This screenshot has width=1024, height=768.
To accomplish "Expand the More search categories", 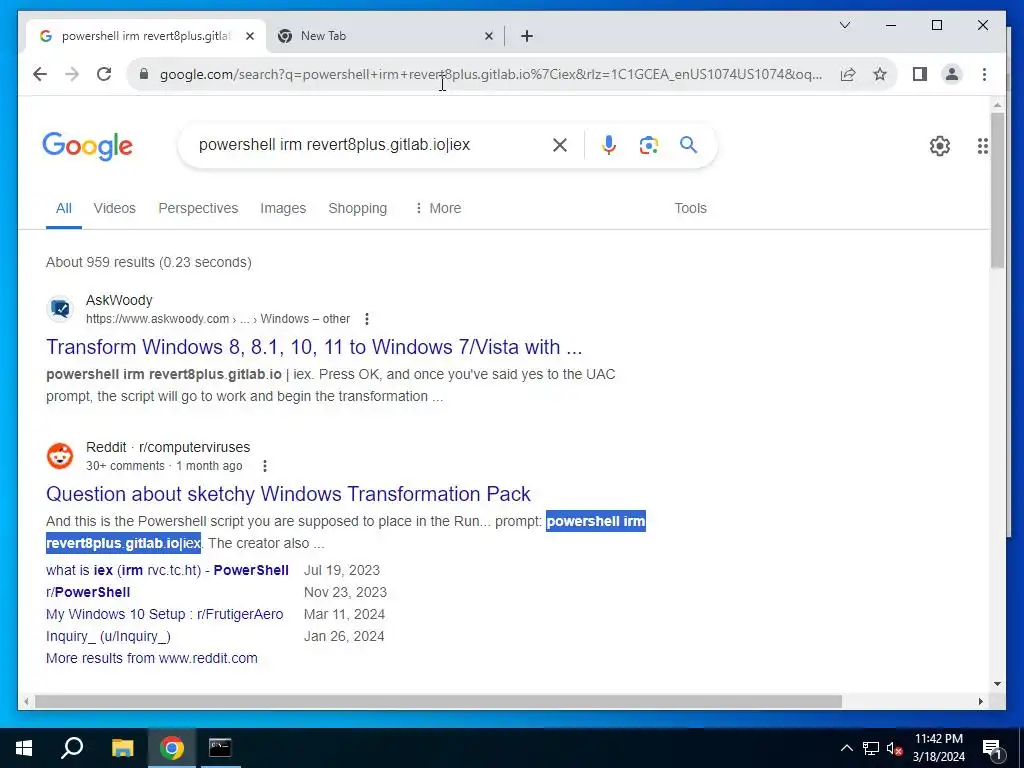I will click(438, 208).
